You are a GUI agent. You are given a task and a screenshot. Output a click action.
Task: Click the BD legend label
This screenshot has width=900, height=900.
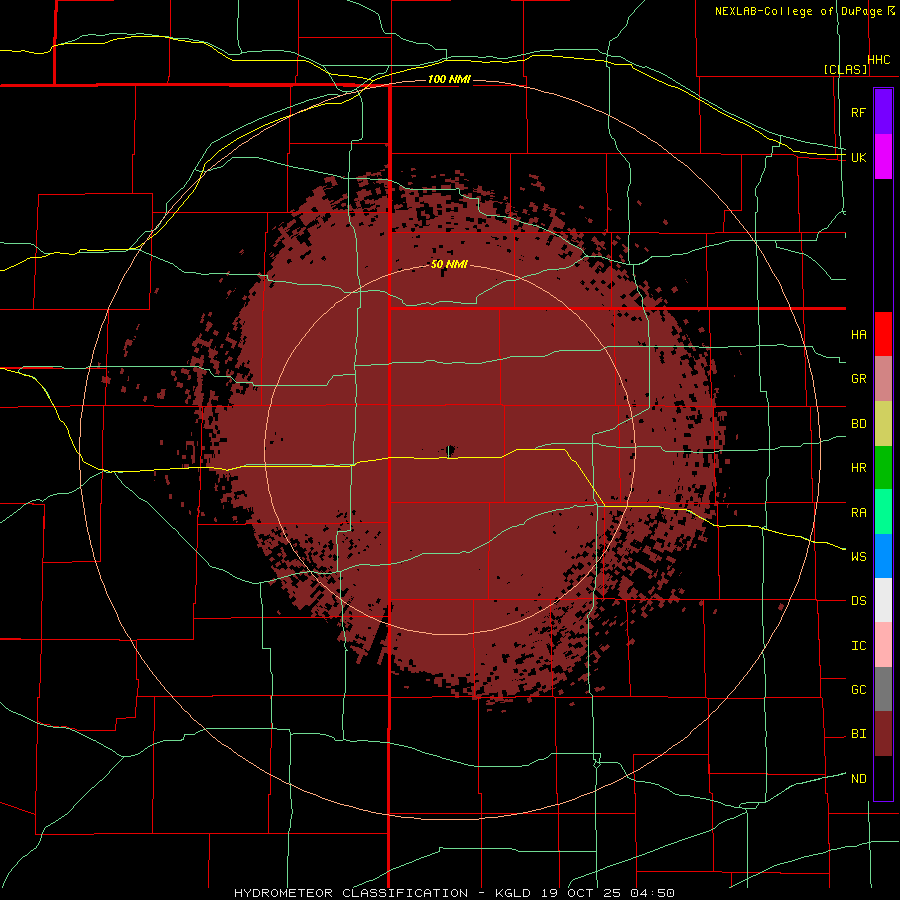[858, 424]
